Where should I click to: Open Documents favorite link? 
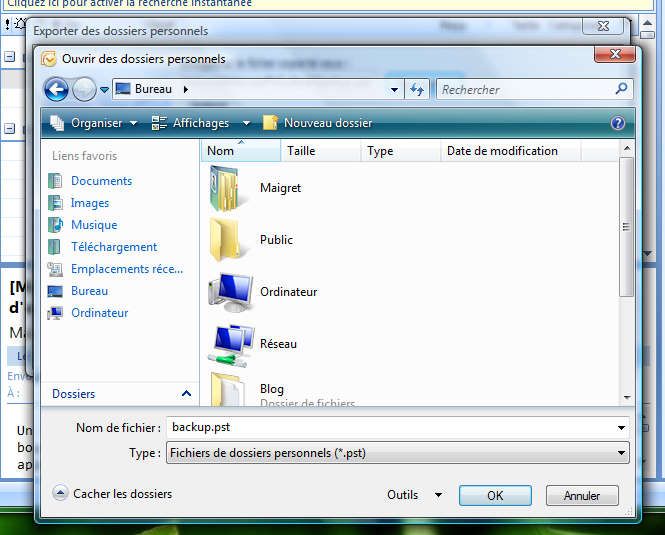(102, 181)
